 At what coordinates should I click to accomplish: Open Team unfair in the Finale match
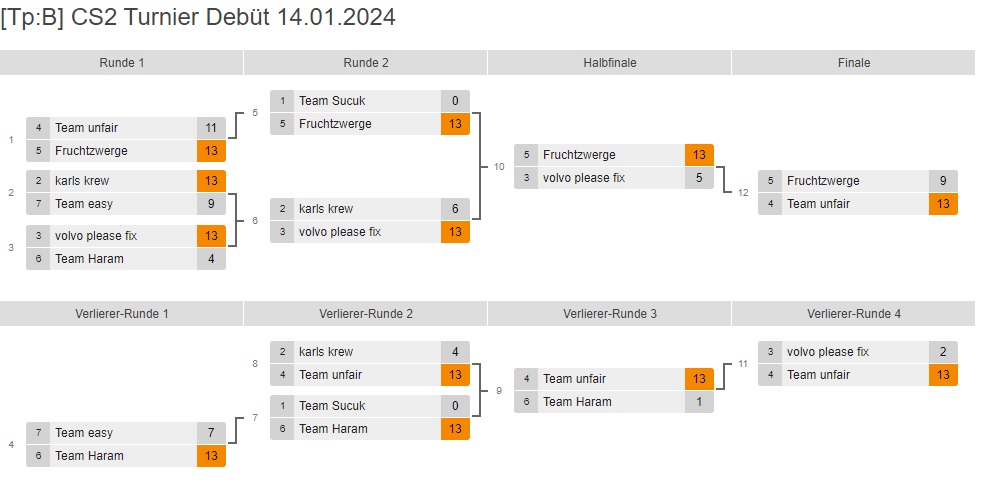coord(818,204)
